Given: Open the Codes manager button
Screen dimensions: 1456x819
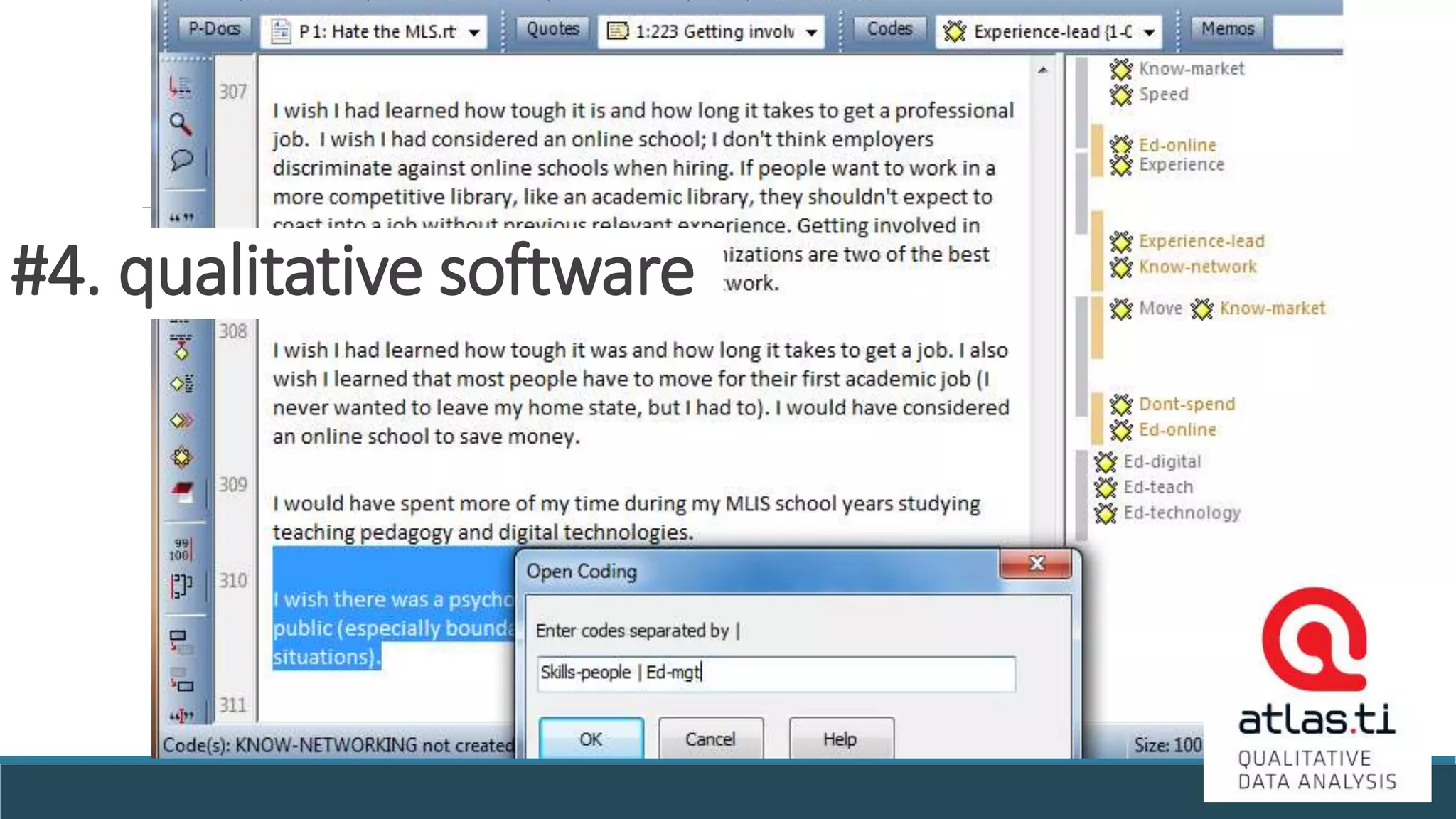Looking at the screenshot, I should [889, 29].
